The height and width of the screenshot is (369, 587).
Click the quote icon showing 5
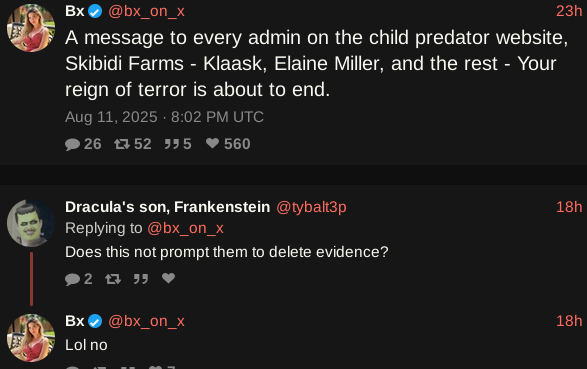pyautogui.click(x=172, y=144)
